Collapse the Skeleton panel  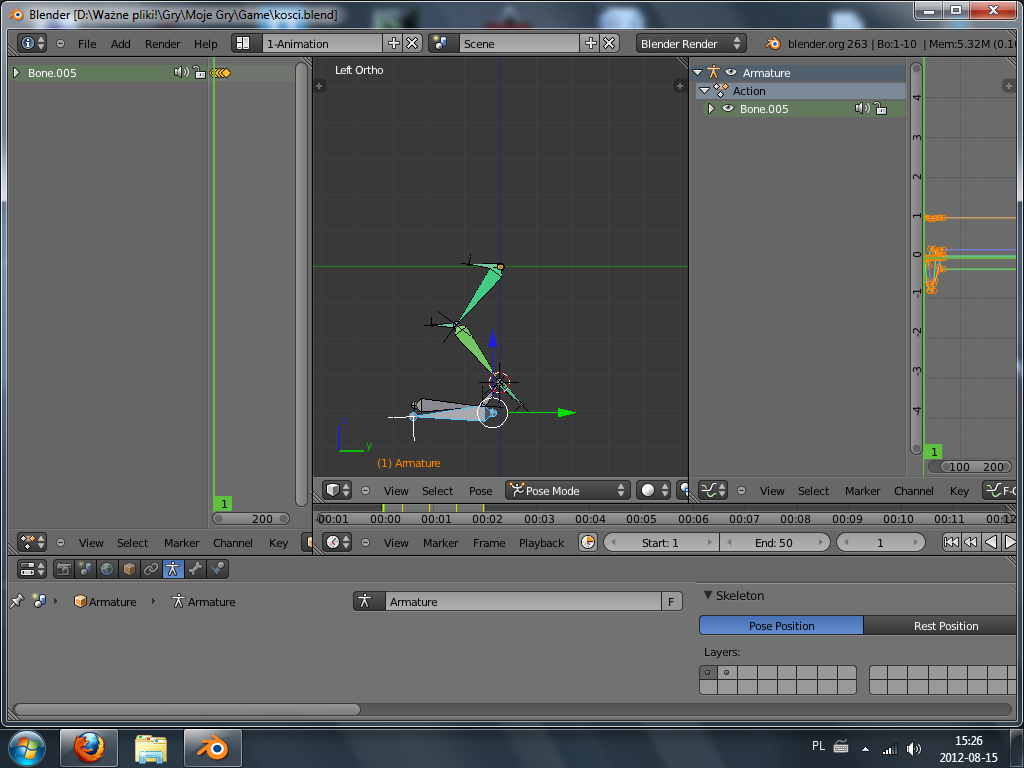click(x=708, y=595)
